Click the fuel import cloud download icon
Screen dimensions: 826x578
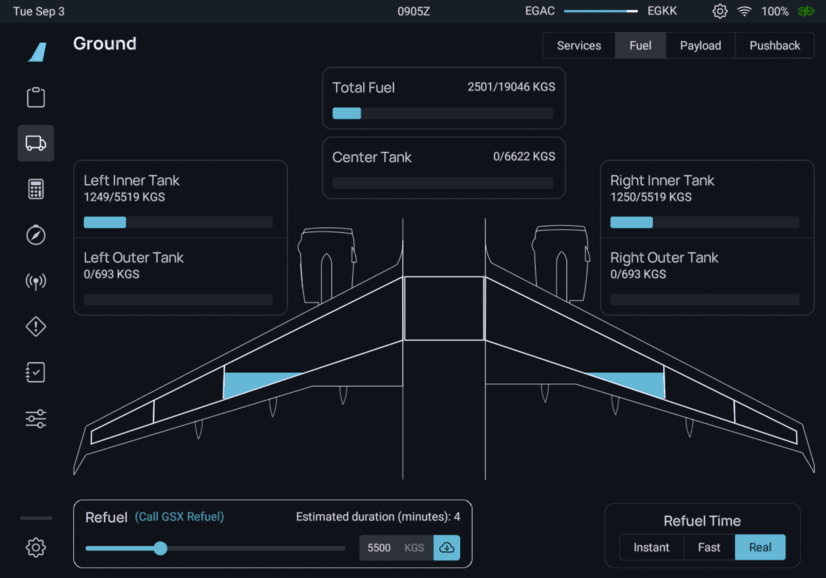click(446, 548)
